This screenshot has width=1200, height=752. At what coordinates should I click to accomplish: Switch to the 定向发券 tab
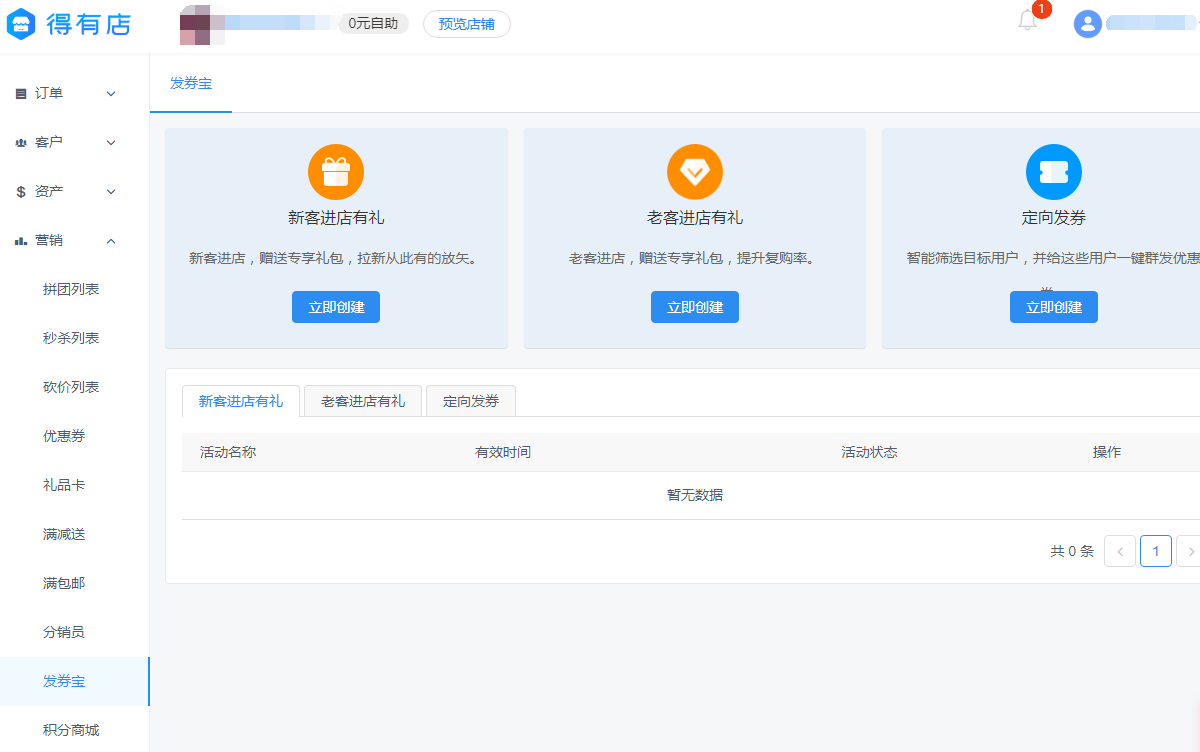[x=471, y=401]
